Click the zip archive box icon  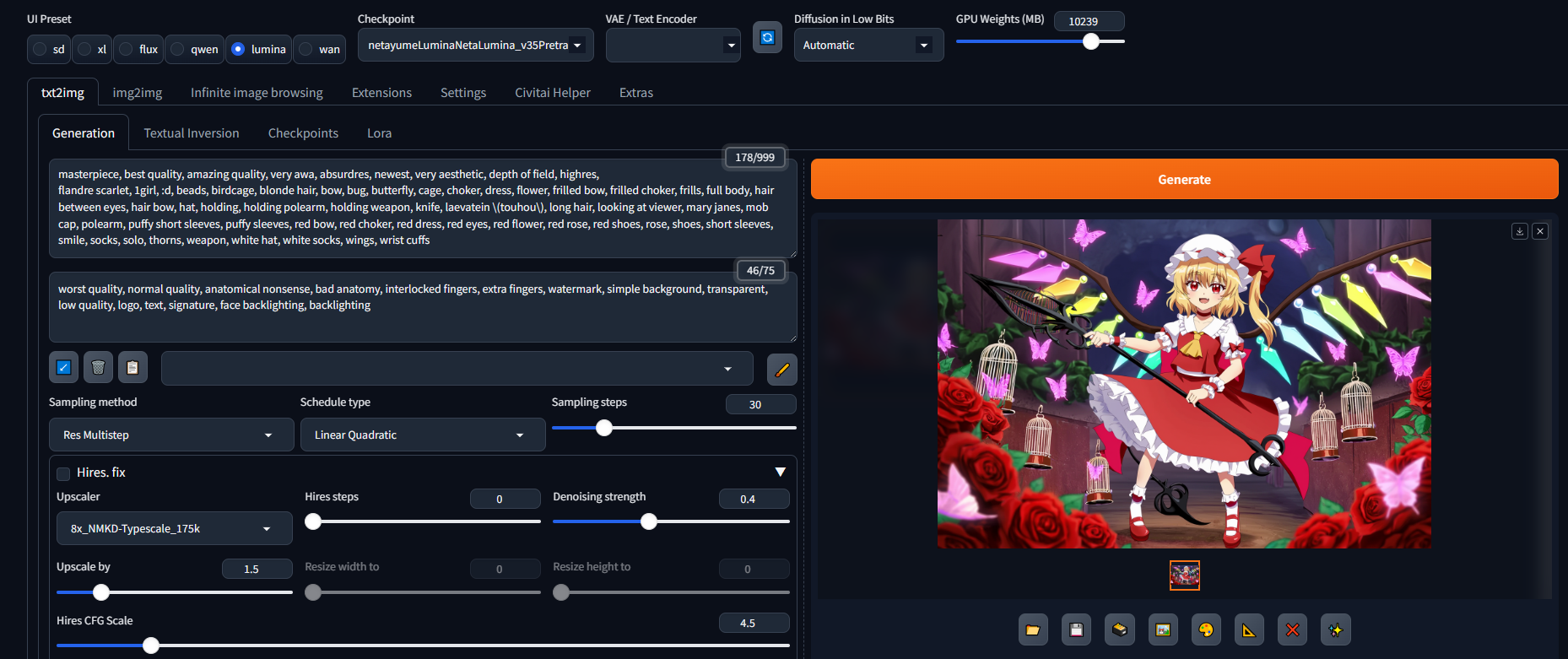click(1120, 629)
